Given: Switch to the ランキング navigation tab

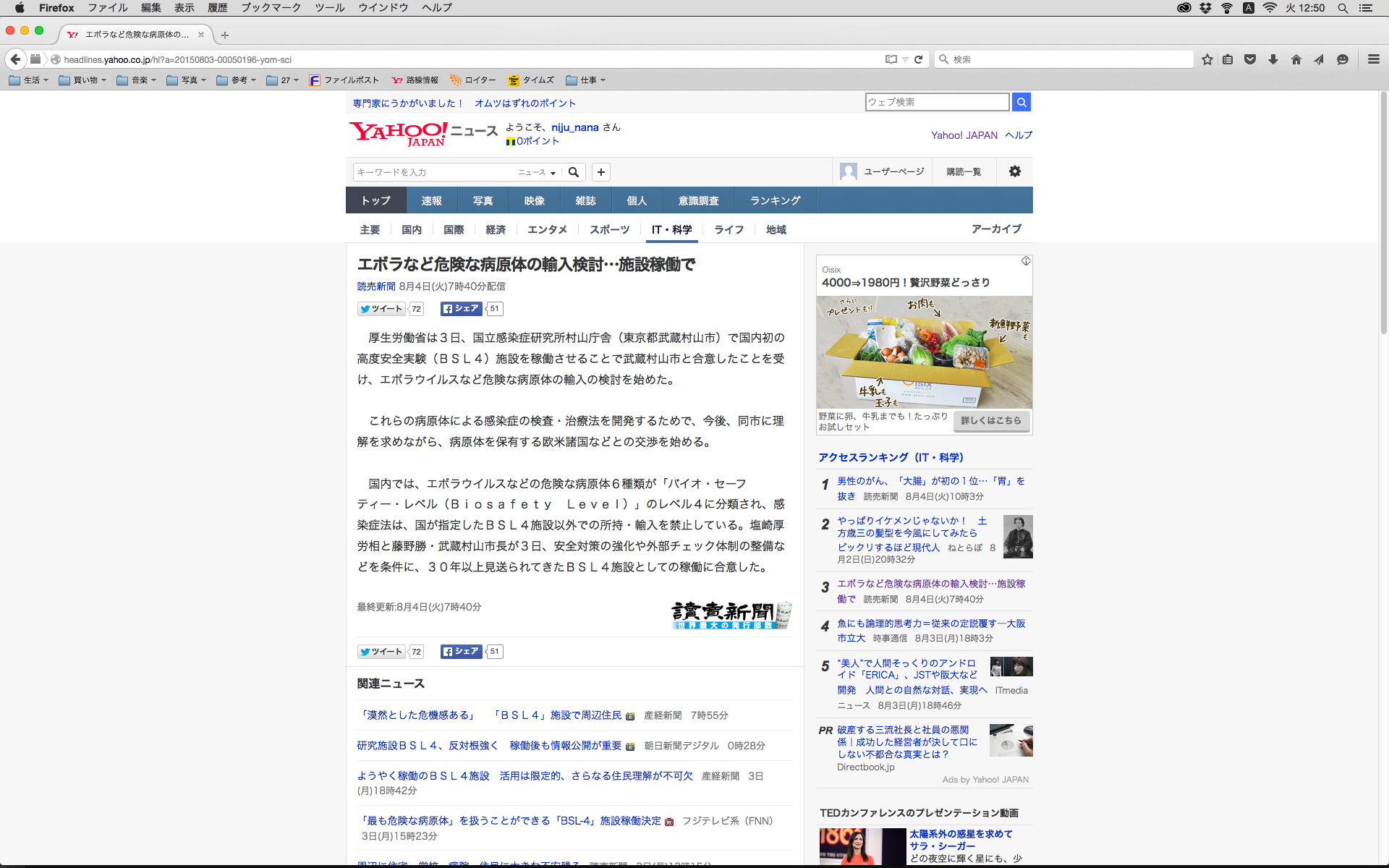Looking at the screenshot, I should tap(775, 200).
